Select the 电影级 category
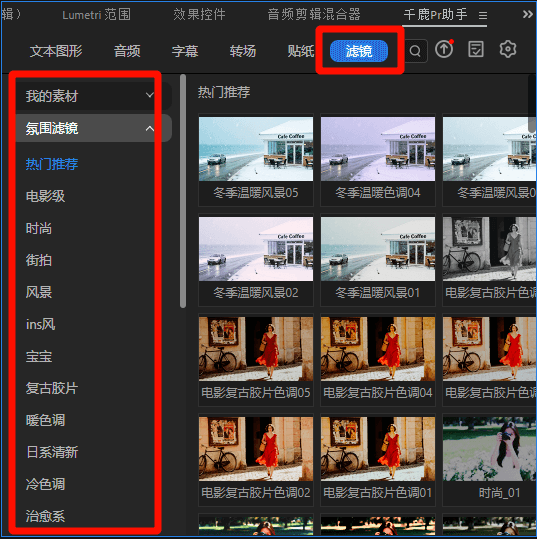Viewport: 537px width, 539px height. pyautogui.click(x=45, y=196)
